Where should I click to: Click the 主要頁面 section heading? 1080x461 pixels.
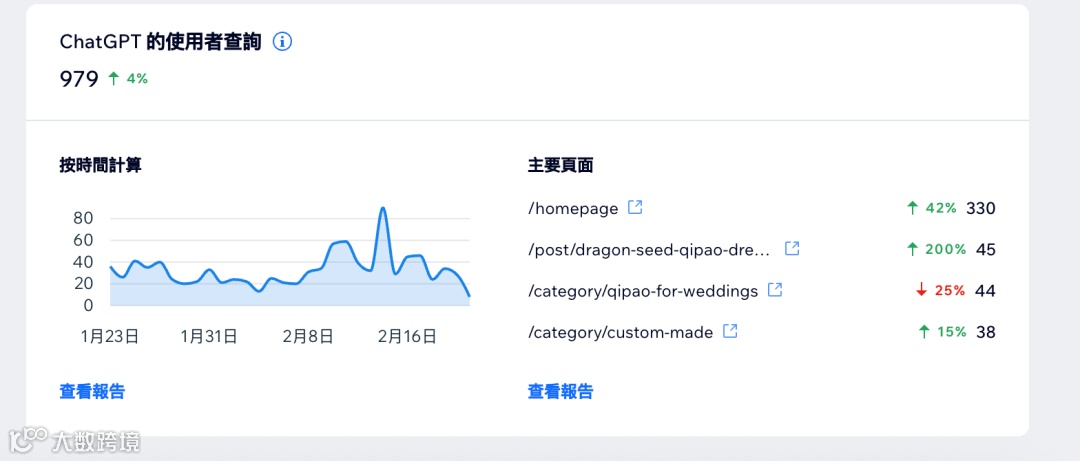(561, 165)
